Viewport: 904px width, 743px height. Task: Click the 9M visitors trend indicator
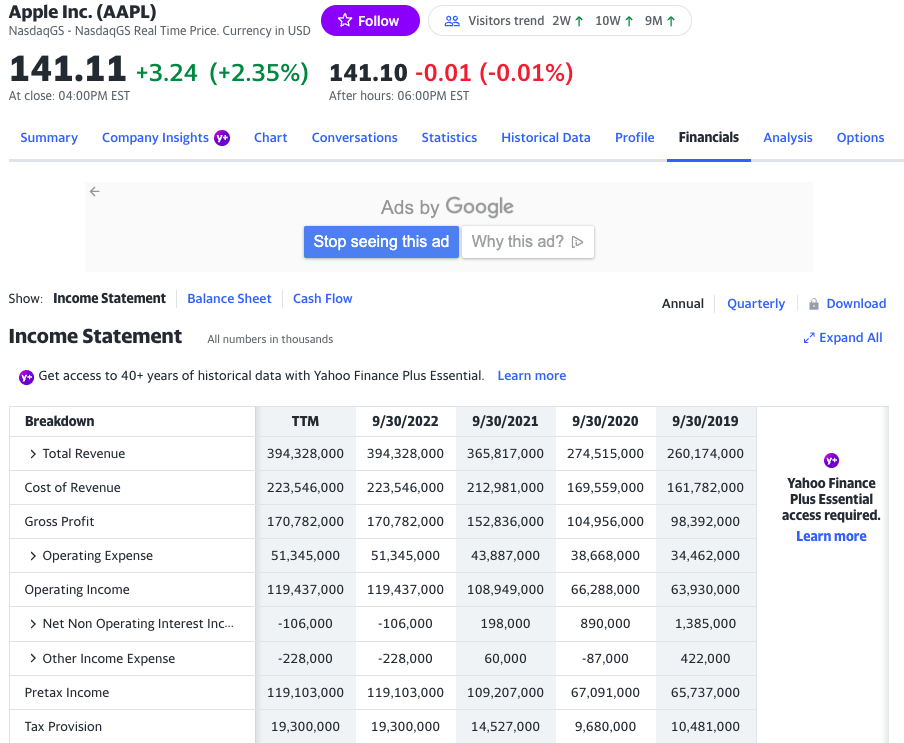point(660,21)
